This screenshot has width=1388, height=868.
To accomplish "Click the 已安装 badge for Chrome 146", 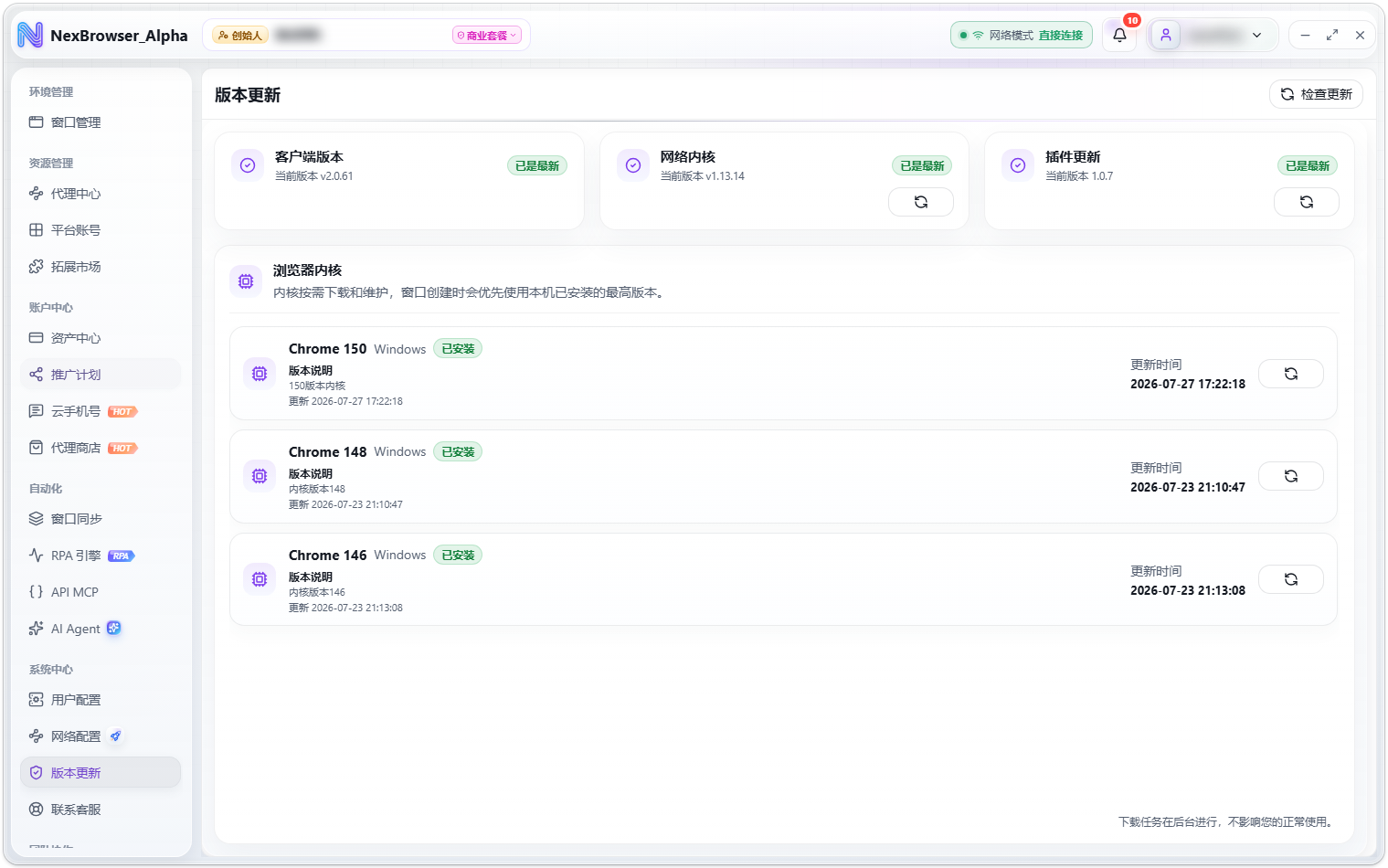I will [458, 556].
